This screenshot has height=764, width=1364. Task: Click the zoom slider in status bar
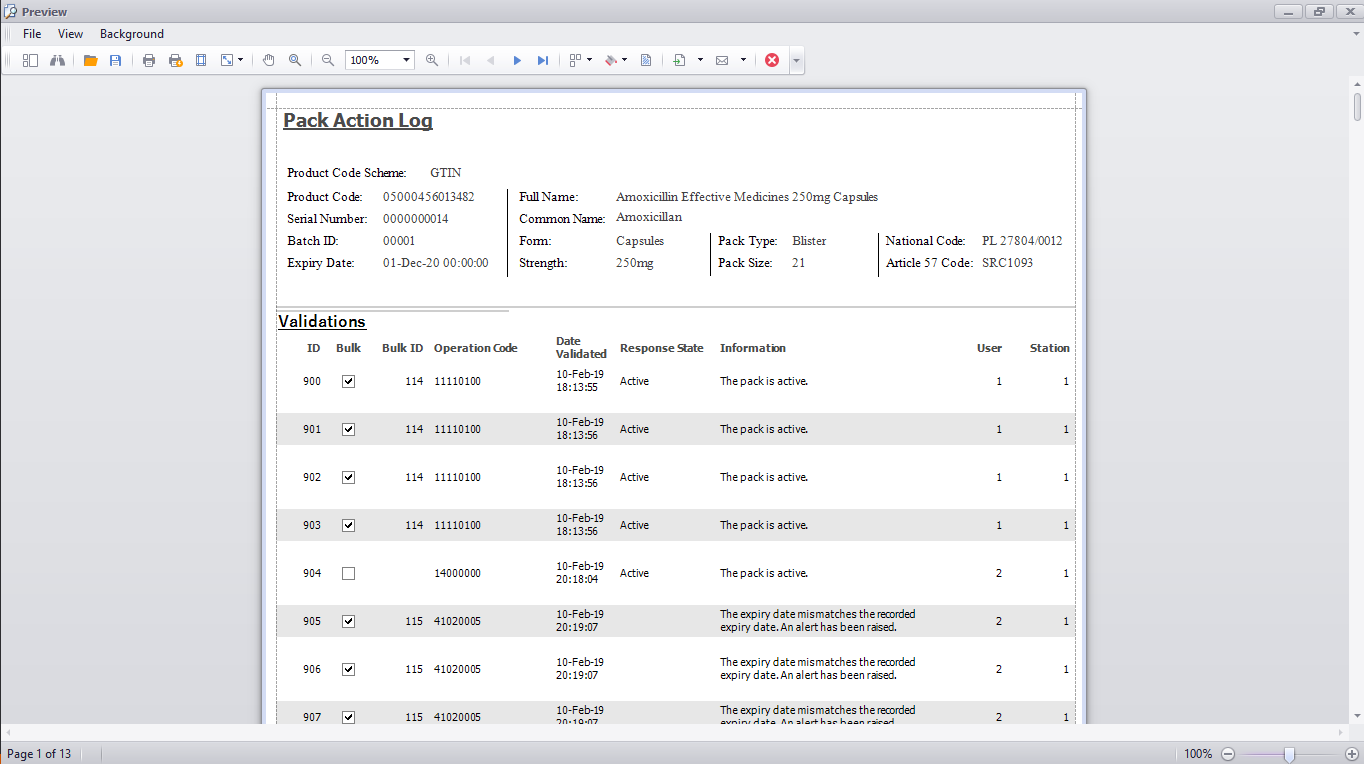tap(1290, 754)
